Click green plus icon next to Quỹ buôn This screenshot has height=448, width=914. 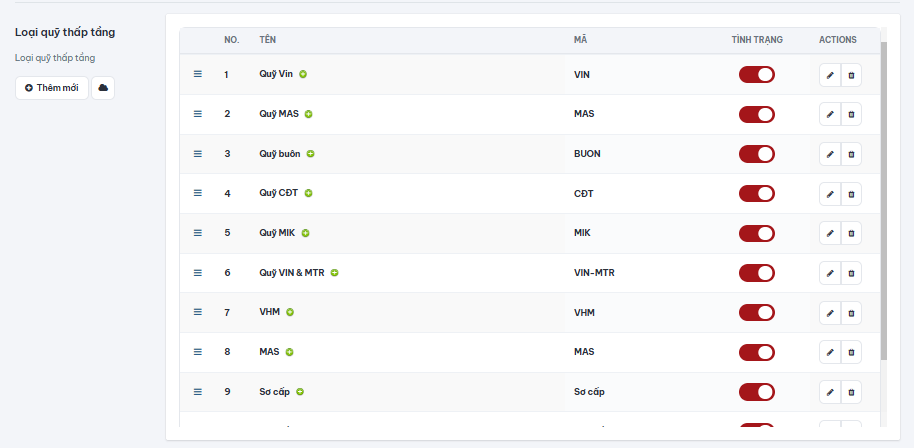pos(310,154)
